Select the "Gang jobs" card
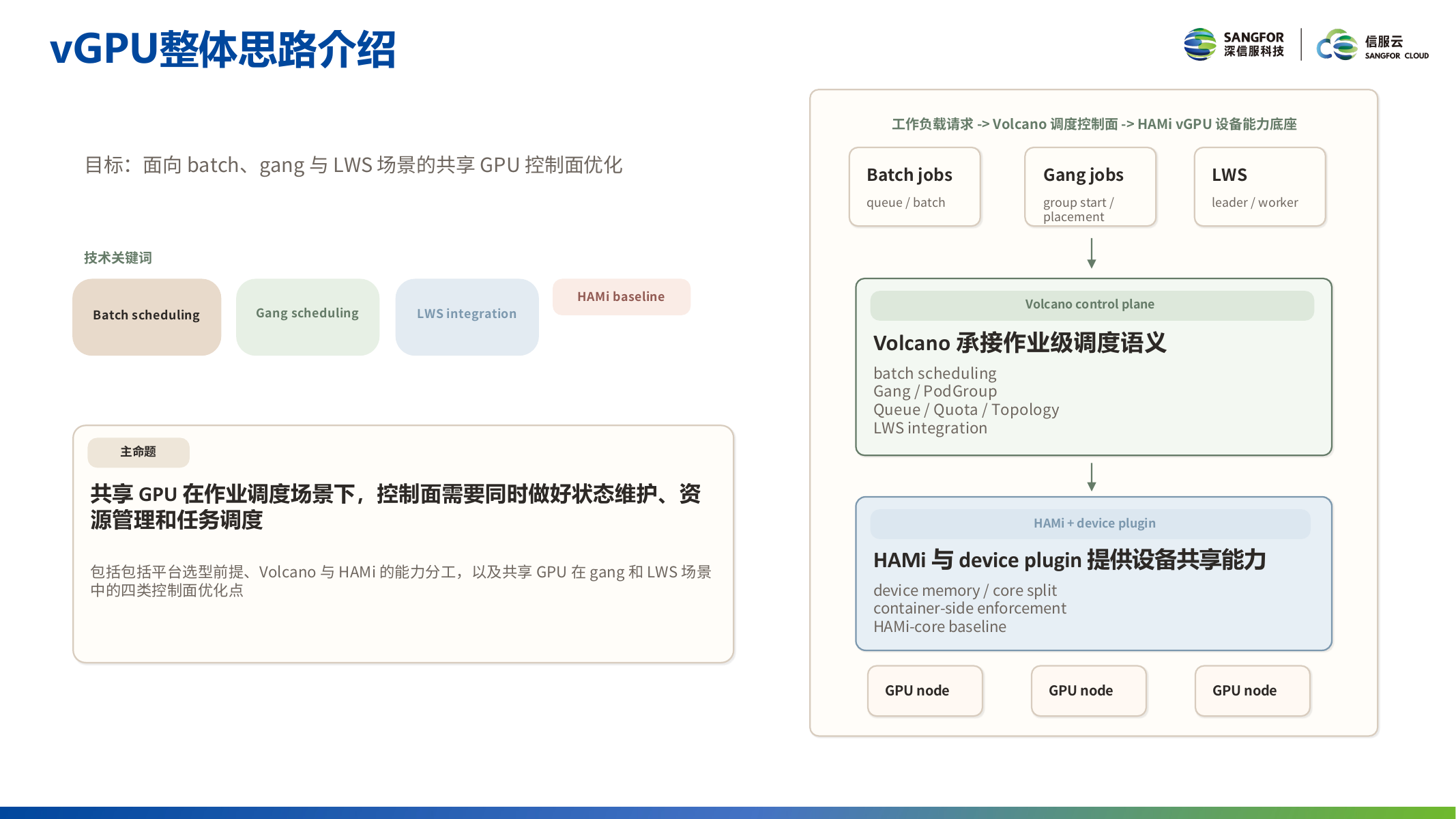Screen dimensions: 1456x819 (1090, 186)
